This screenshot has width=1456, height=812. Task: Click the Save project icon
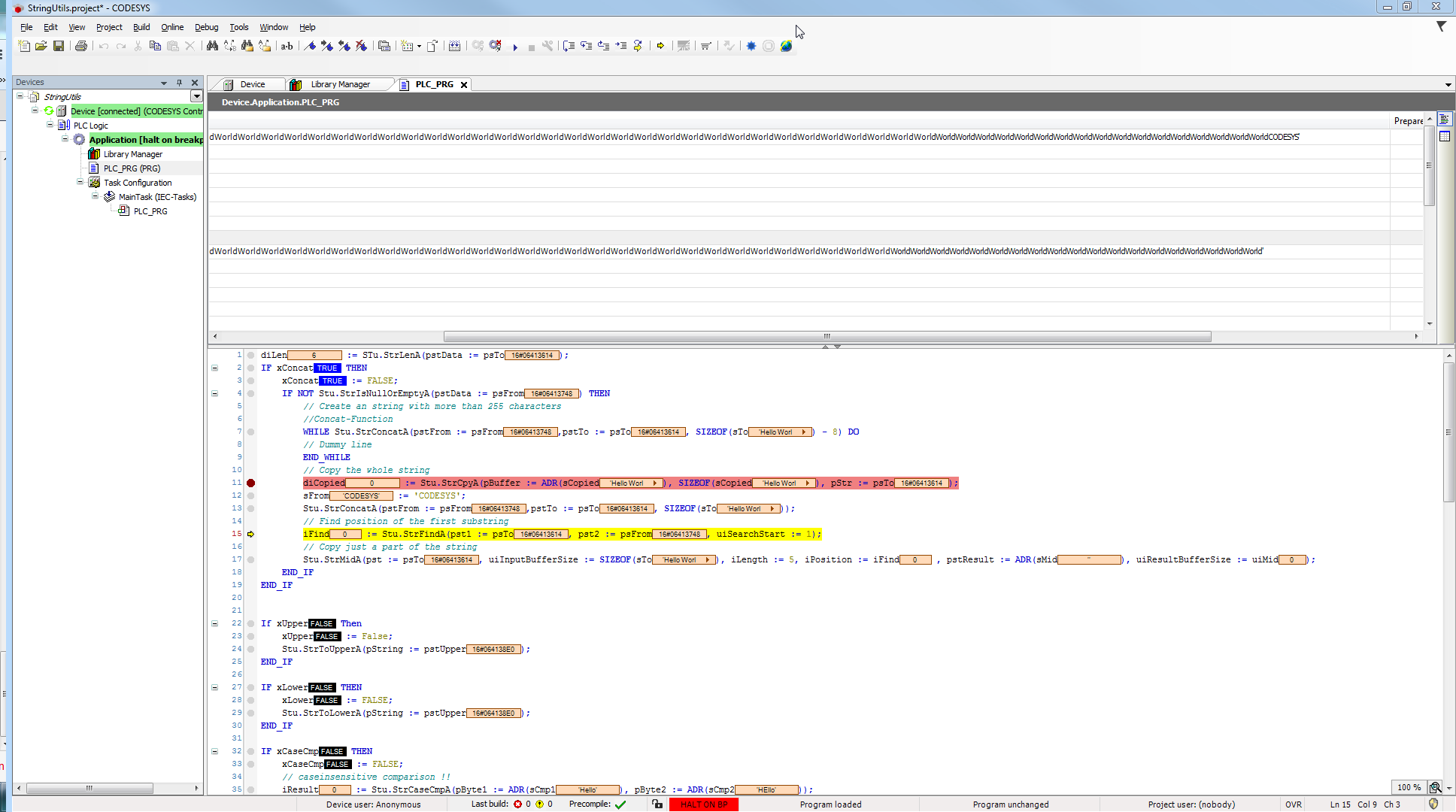(59, 46)
